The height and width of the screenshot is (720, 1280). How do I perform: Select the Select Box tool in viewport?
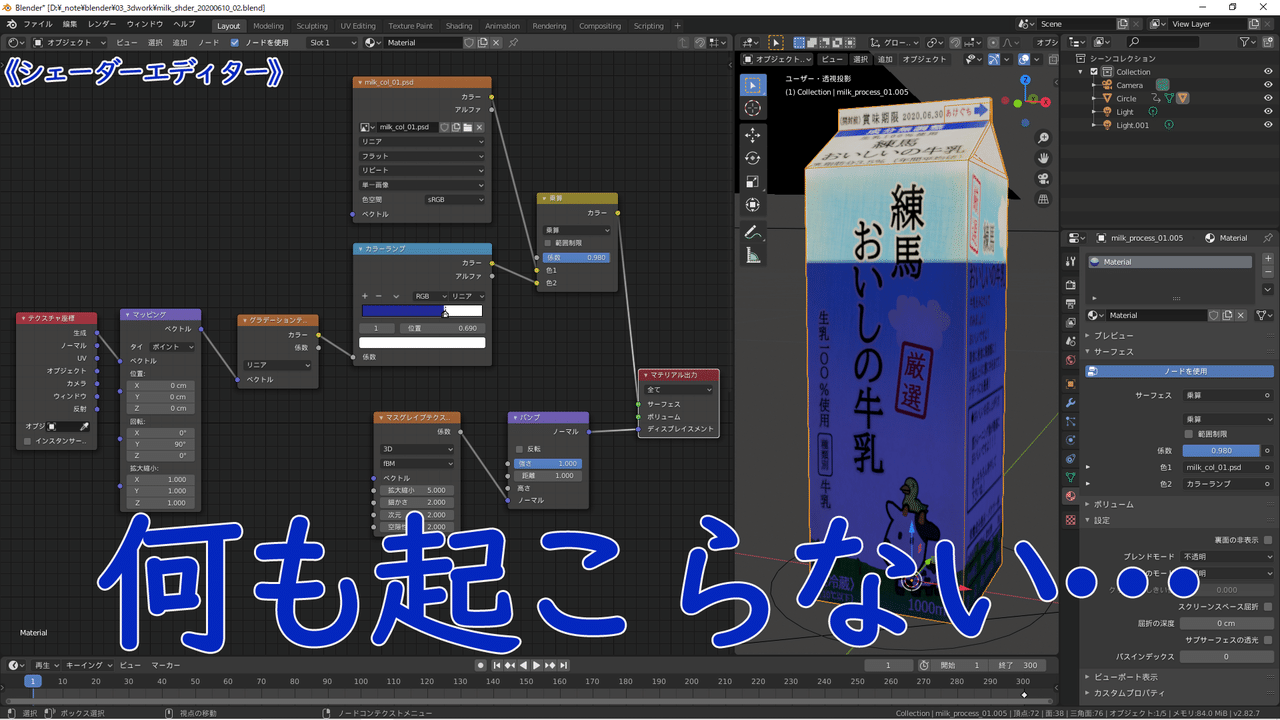pyautogui.click(x=753, y=86)
